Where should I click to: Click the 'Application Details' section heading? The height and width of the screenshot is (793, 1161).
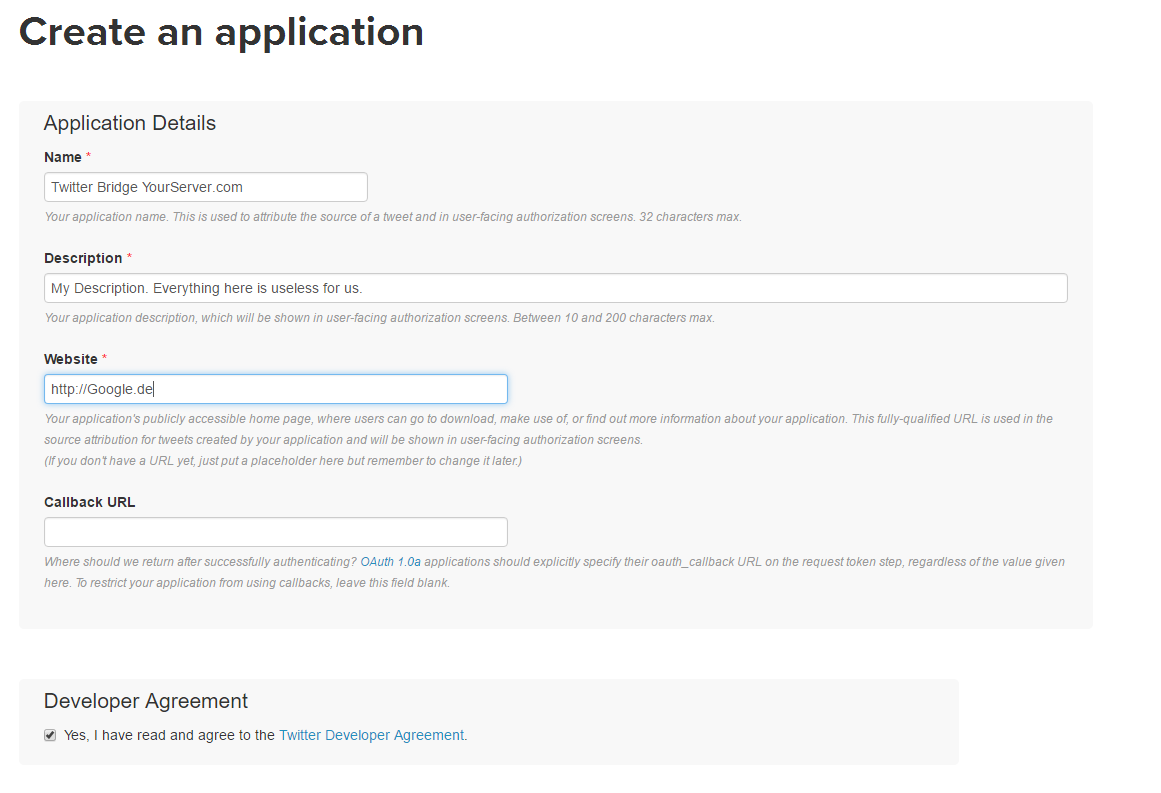coord(130,123)
